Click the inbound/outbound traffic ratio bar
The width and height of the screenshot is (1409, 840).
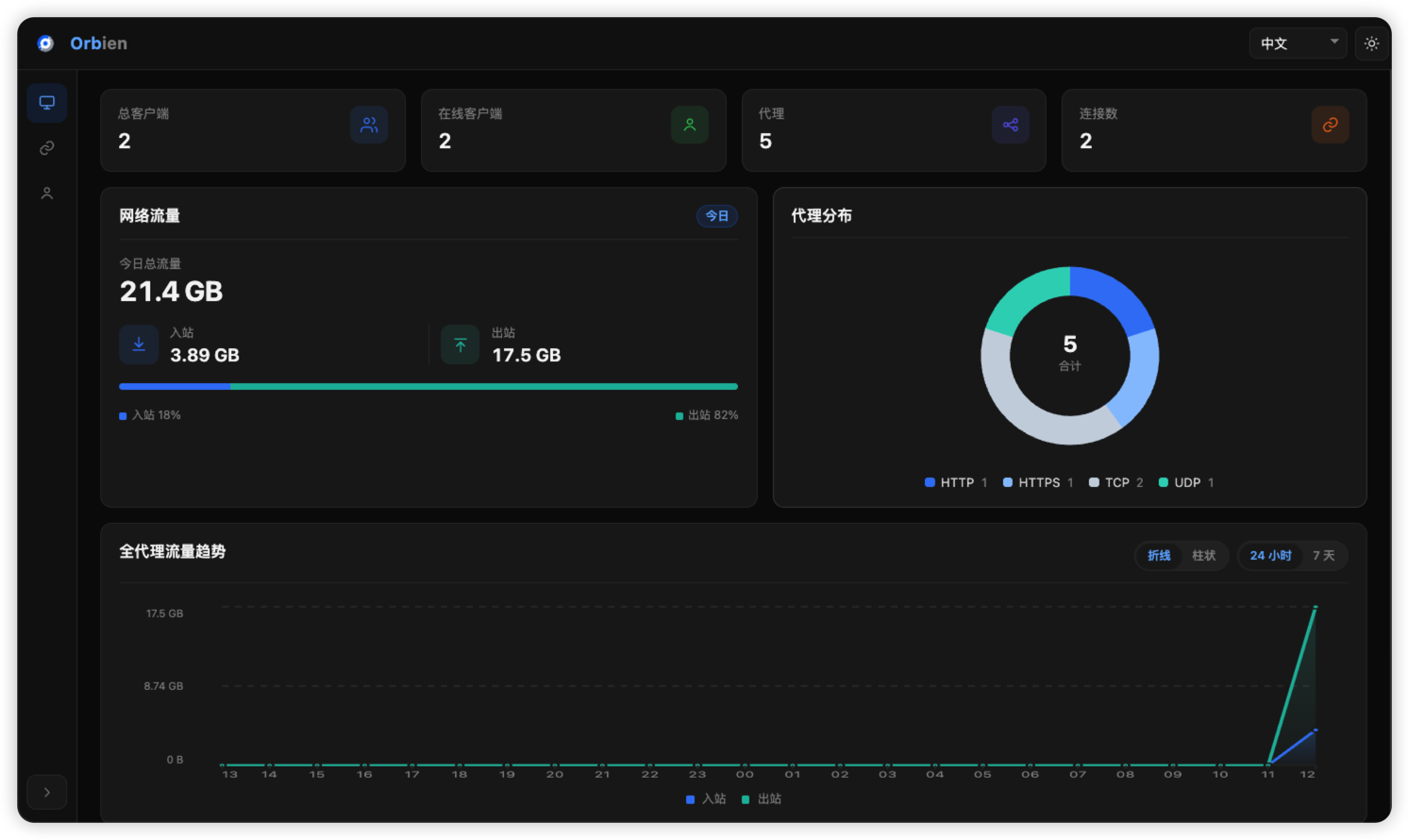tap(428, 386)
